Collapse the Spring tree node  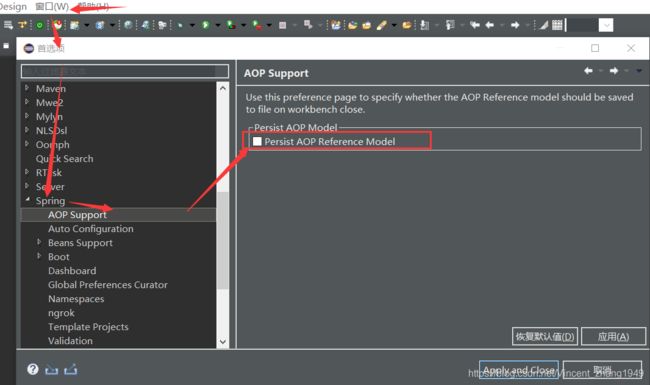pyautogui.click(x=27, y=200)
